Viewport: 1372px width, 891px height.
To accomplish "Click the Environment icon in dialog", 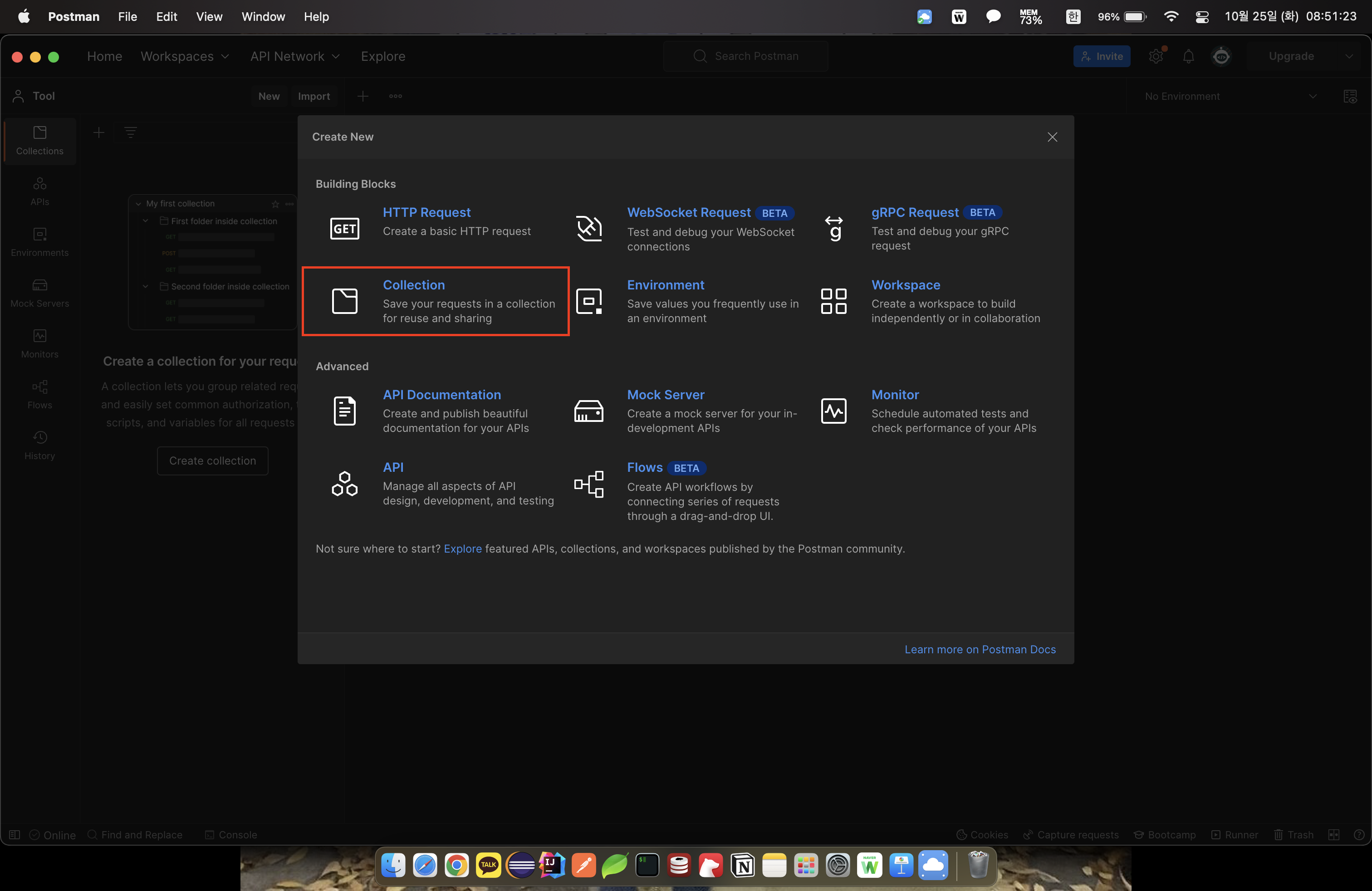I will (588, 301).
